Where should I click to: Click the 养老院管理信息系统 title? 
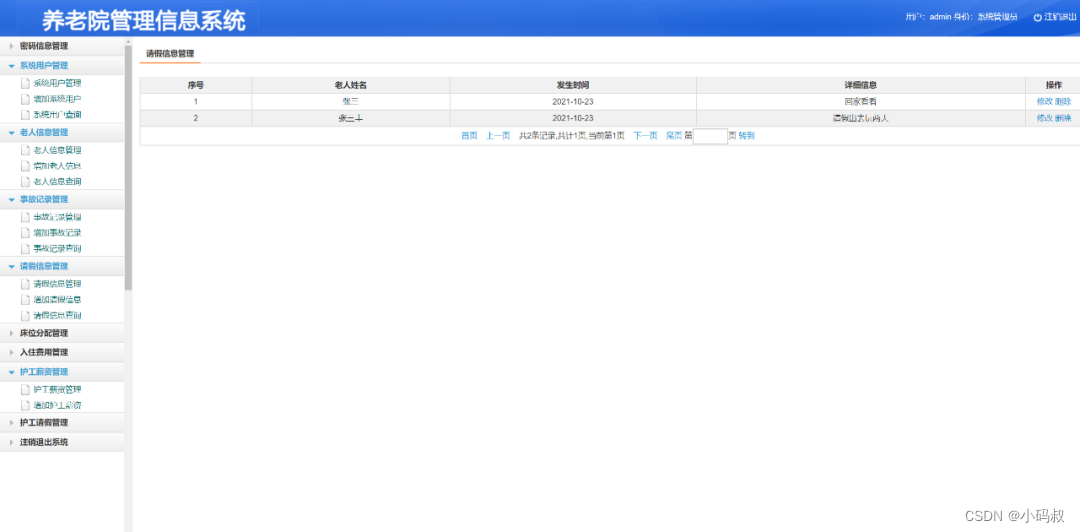point(143,21)
